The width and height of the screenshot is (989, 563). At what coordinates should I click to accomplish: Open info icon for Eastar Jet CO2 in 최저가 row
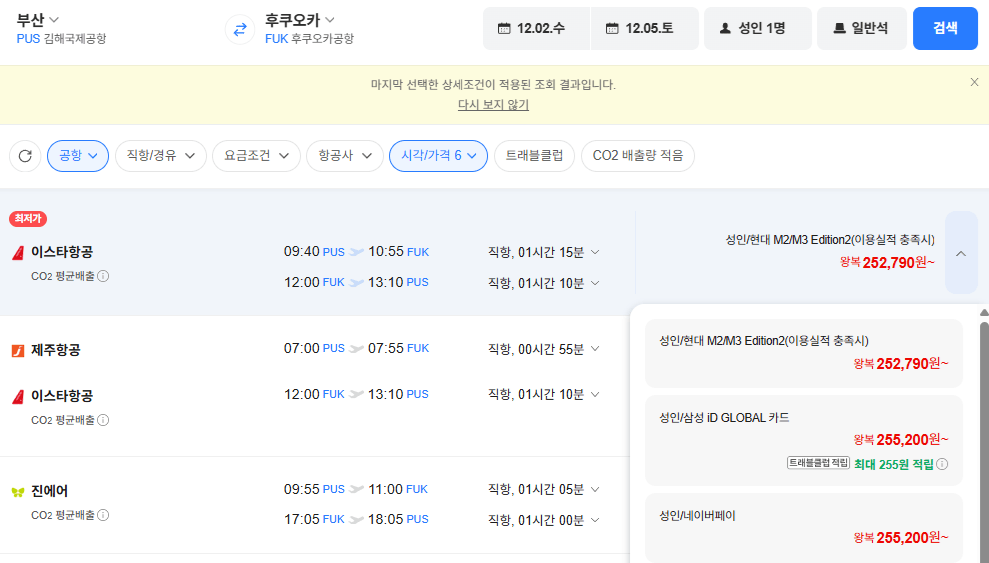click(103, 276)
